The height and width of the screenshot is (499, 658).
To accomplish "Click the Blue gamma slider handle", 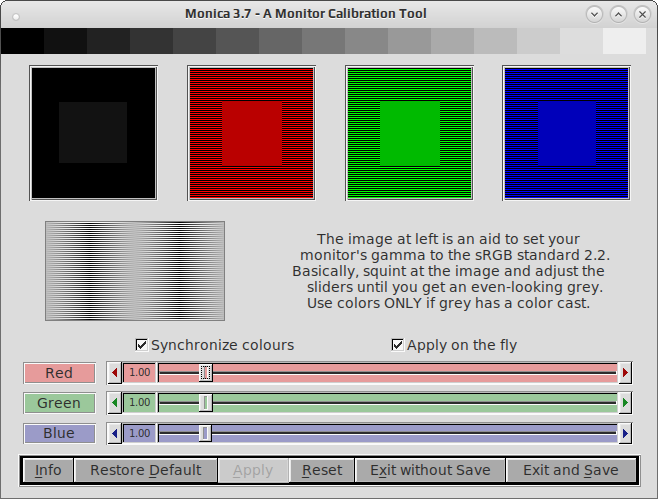I will tap(205, 433).
